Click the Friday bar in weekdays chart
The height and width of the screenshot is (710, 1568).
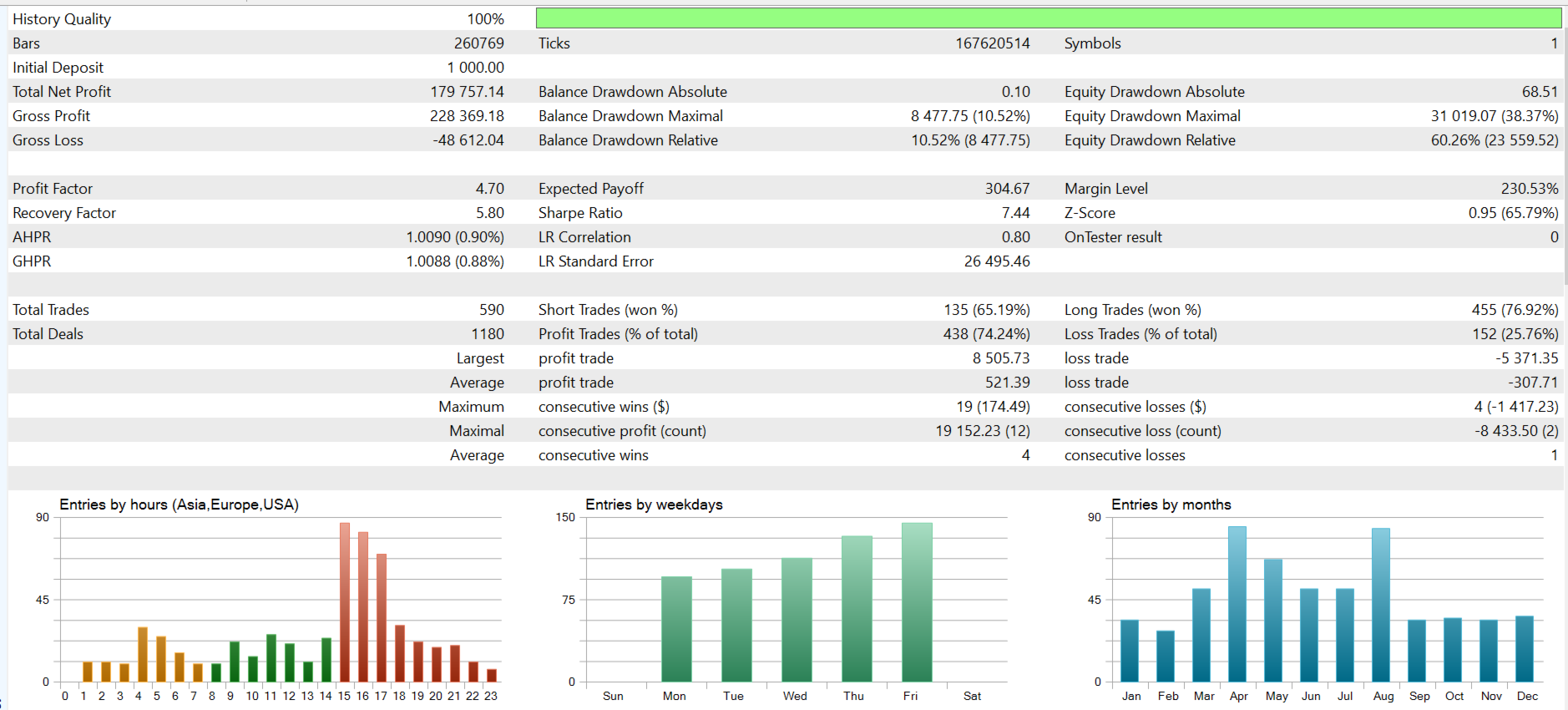tap(917, 602)
